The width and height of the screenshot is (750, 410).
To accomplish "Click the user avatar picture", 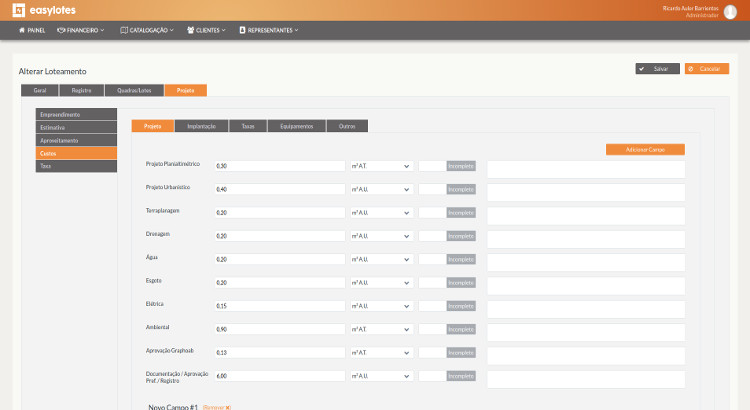I will (x=730, y=12).
